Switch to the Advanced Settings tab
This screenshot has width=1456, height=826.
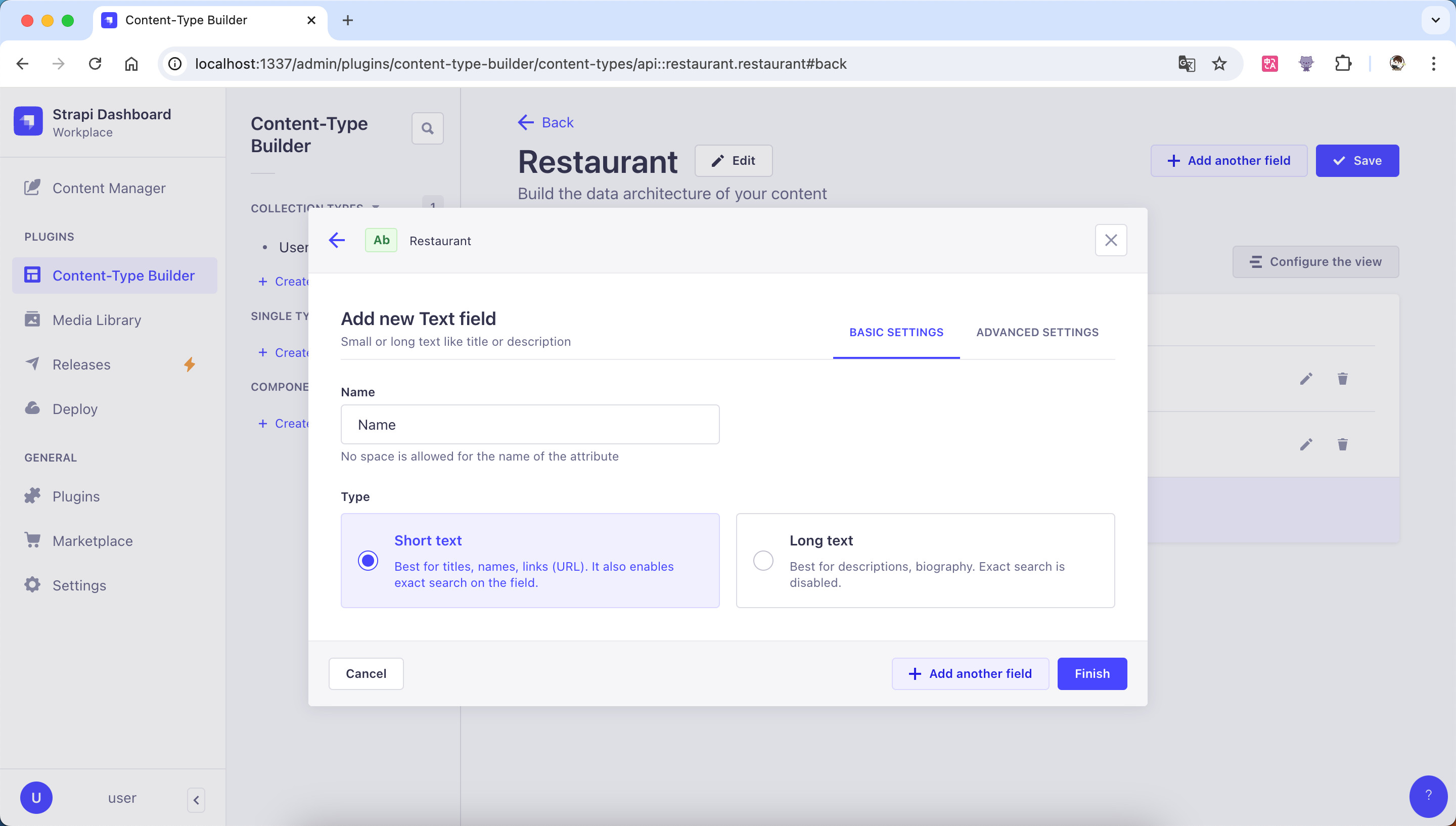click(1037, 333)
